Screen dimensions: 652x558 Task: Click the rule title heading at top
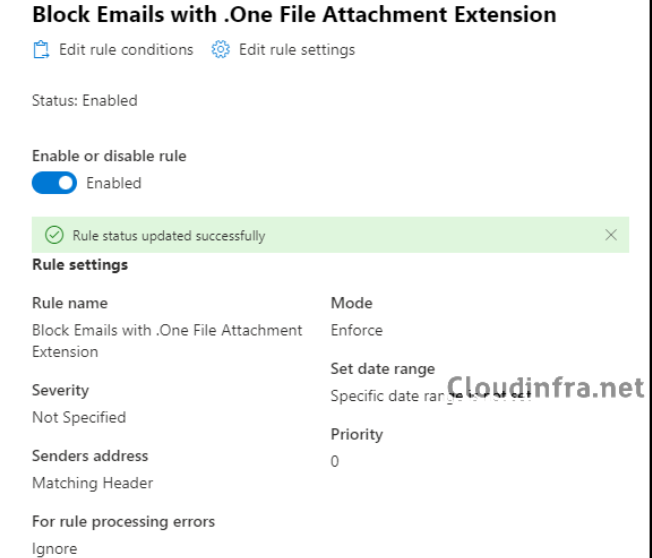point(294,14)
